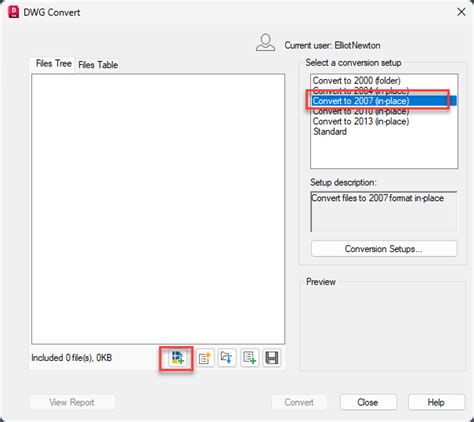Click the View Report button
474x422 pixels.
(x=72, y=402)
